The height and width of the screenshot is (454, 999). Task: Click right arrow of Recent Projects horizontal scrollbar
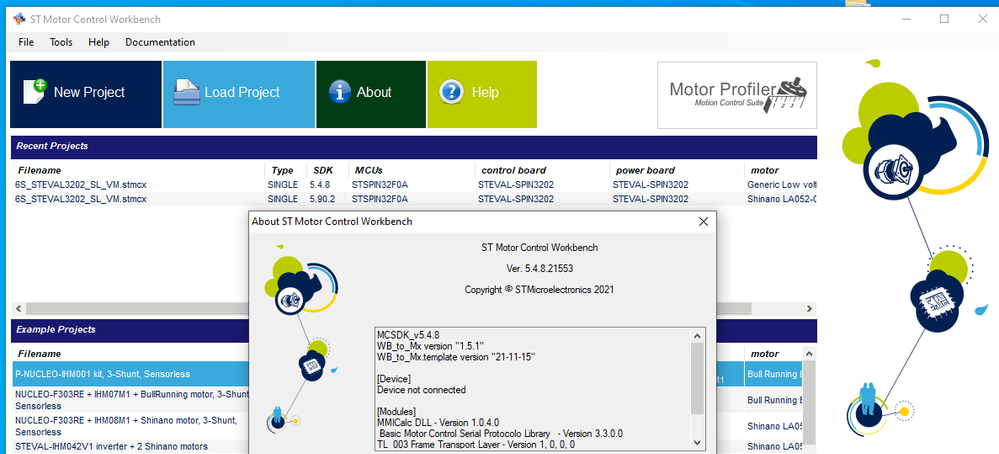click(810, 308)
